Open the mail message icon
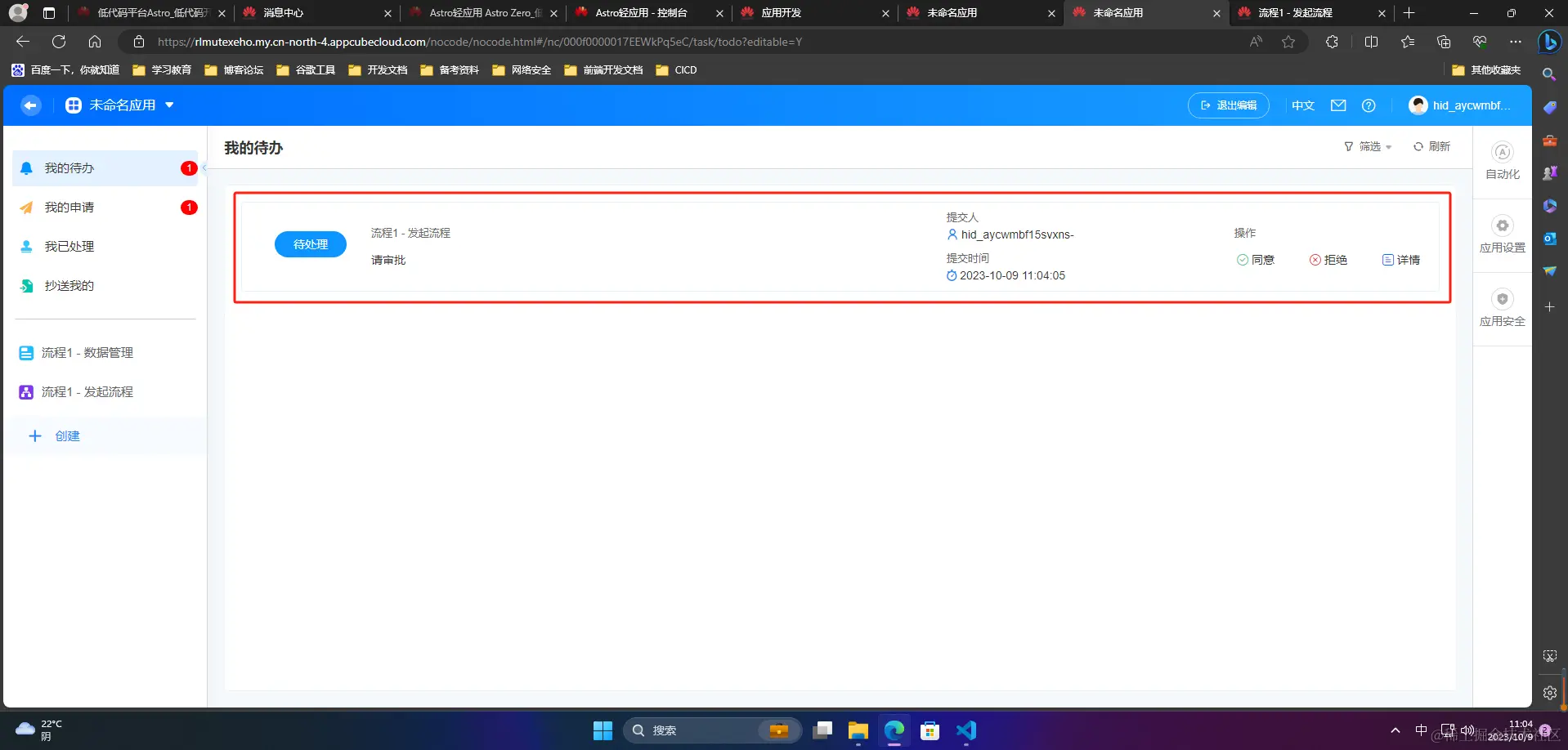 (x=1338, y=105)
